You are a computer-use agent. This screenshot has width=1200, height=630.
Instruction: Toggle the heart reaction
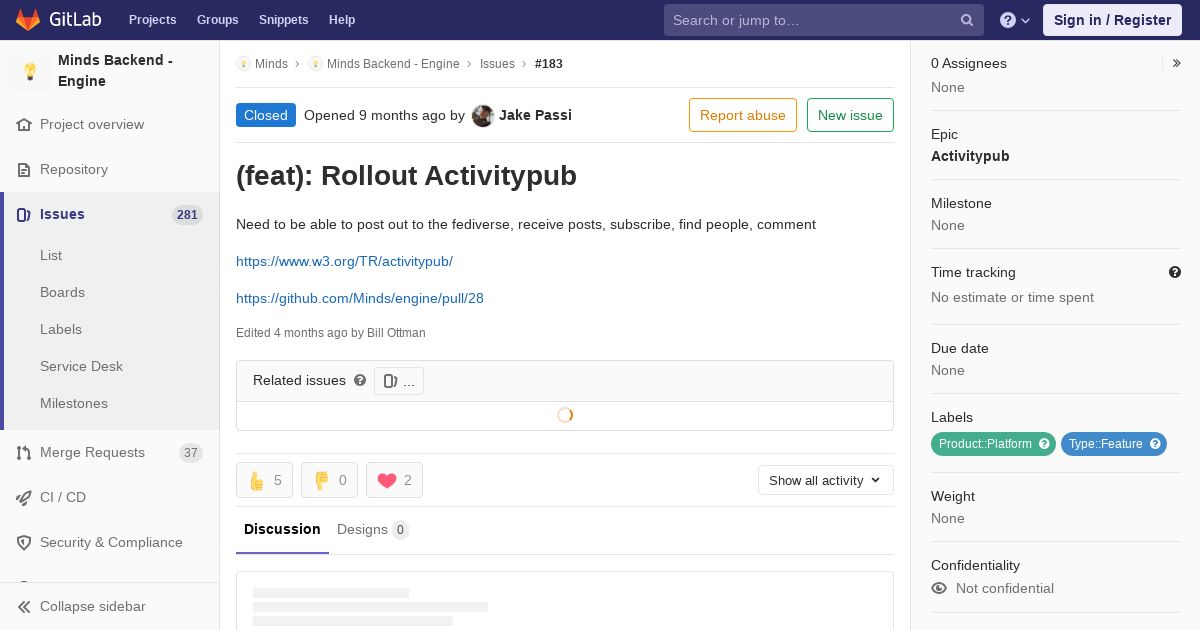coord(394,480)
